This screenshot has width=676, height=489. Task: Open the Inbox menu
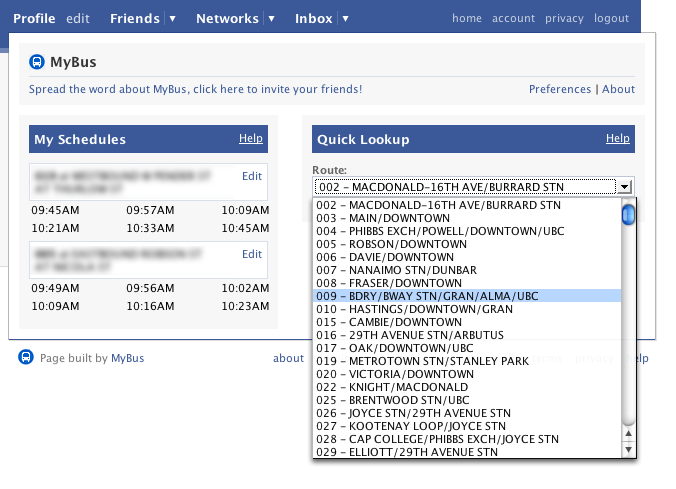tap(313, 19)
